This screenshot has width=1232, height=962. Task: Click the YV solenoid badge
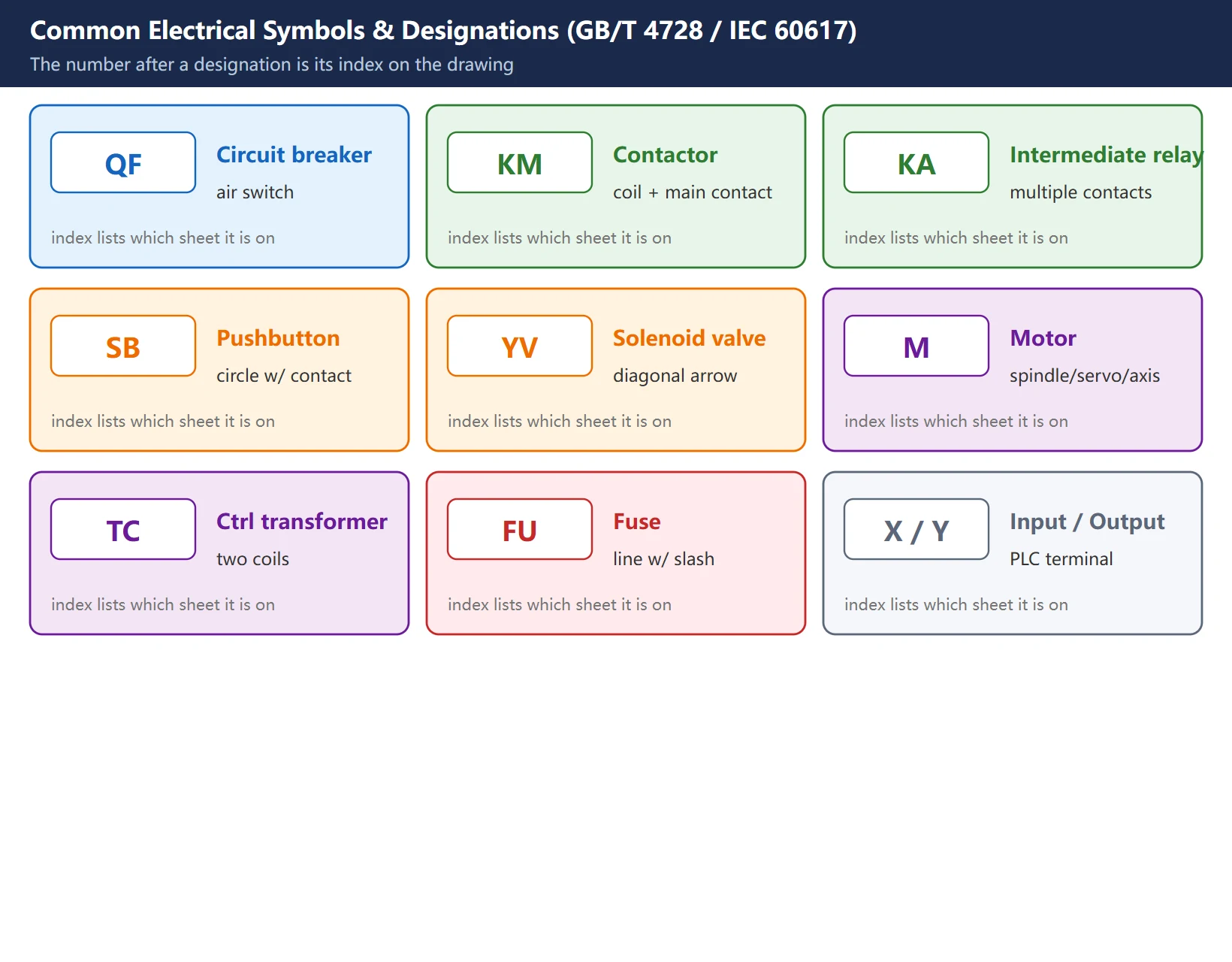(x=520, y=346)
